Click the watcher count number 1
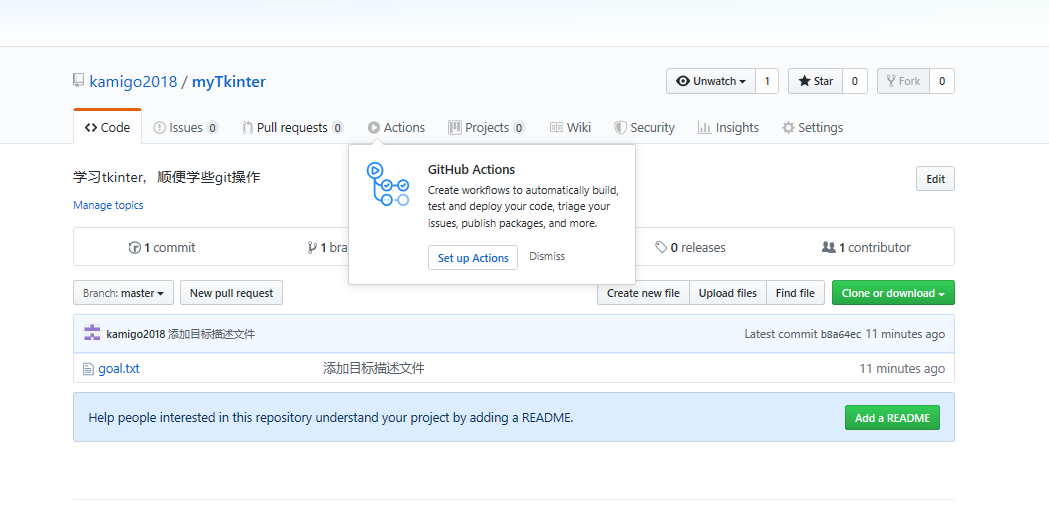This screenshot has width=1049, height=508. pos(767,81)
